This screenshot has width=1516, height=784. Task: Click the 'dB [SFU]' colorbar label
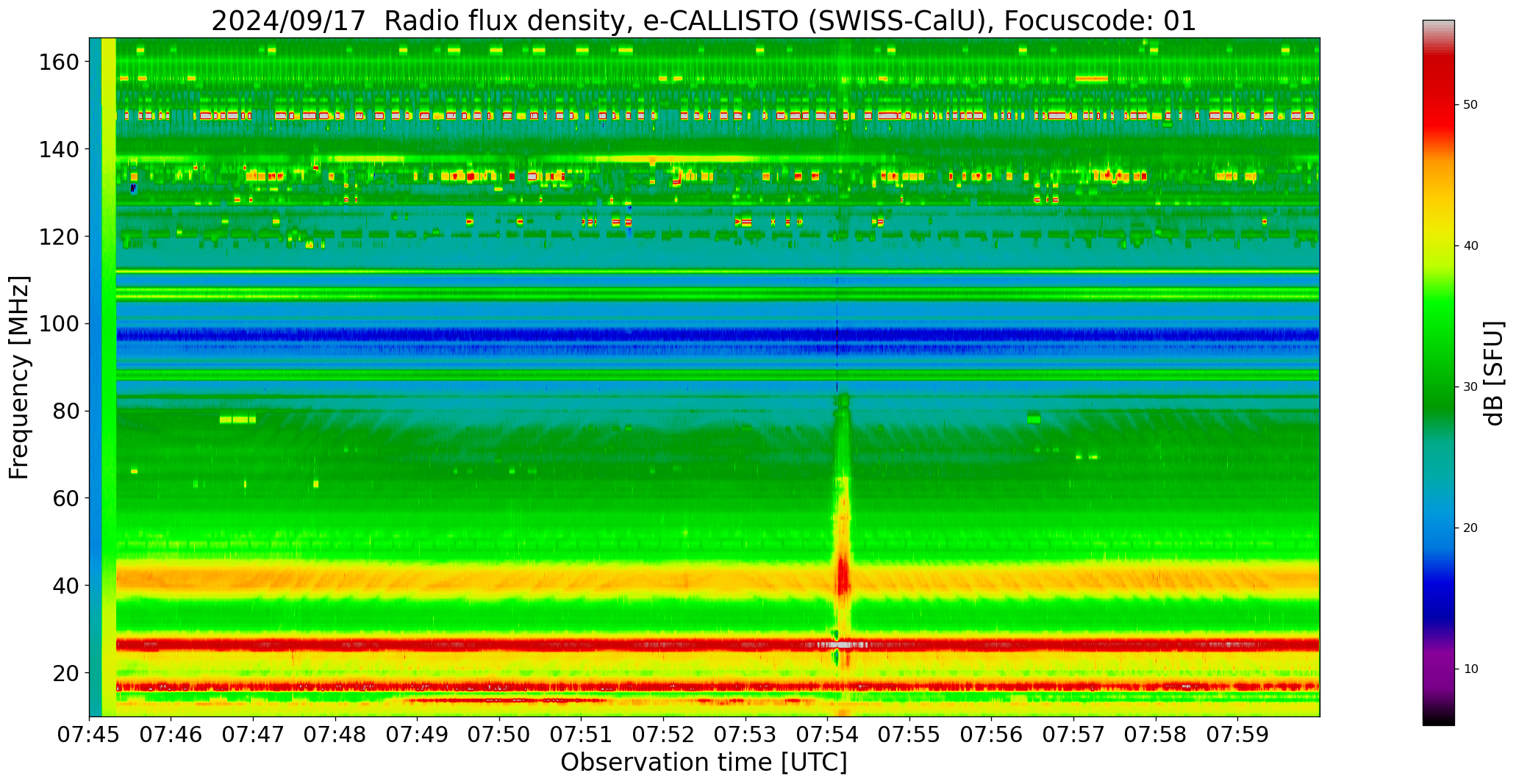[1493, 373]
